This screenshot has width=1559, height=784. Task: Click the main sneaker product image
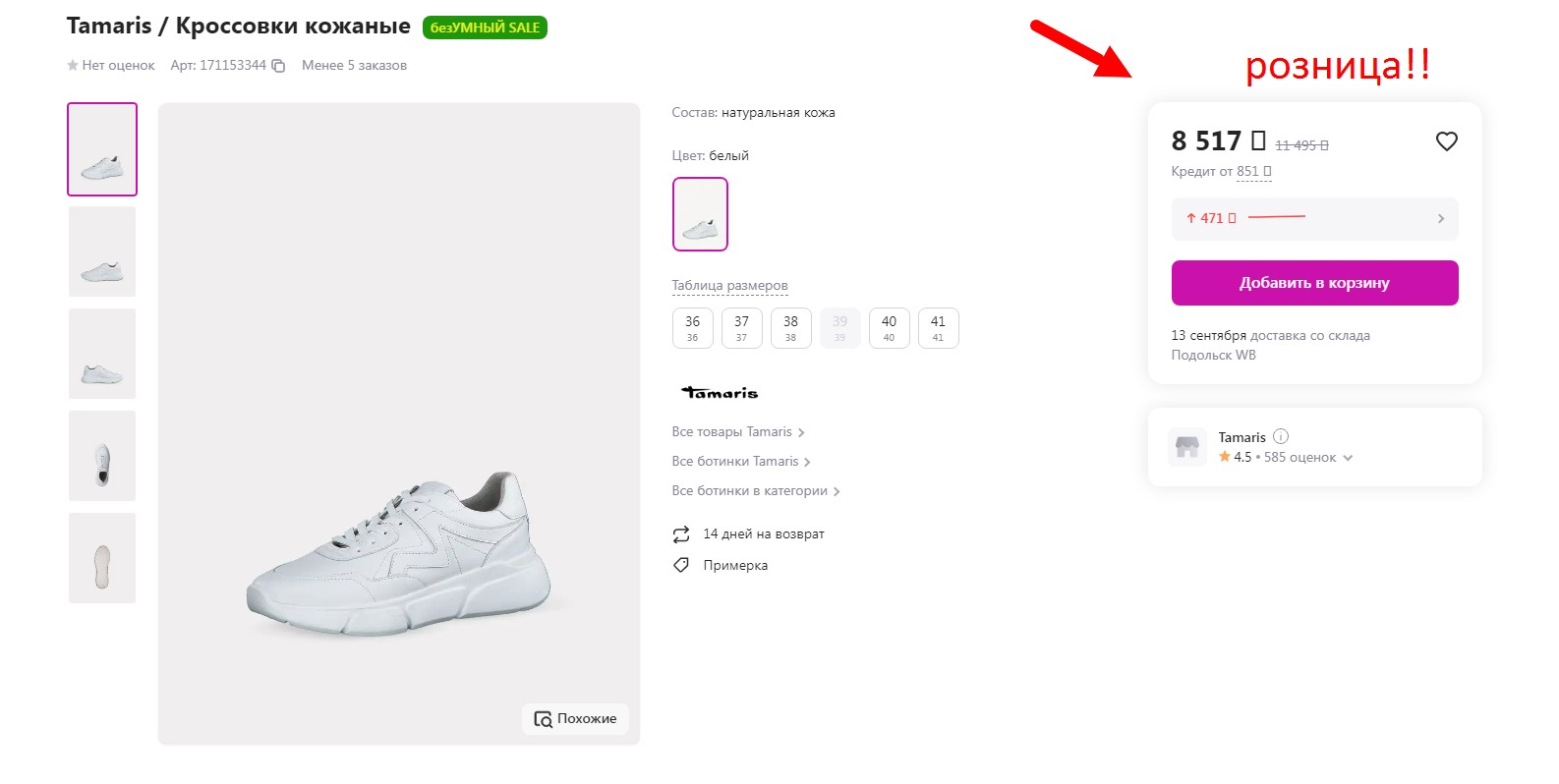[x=399, y=423]
